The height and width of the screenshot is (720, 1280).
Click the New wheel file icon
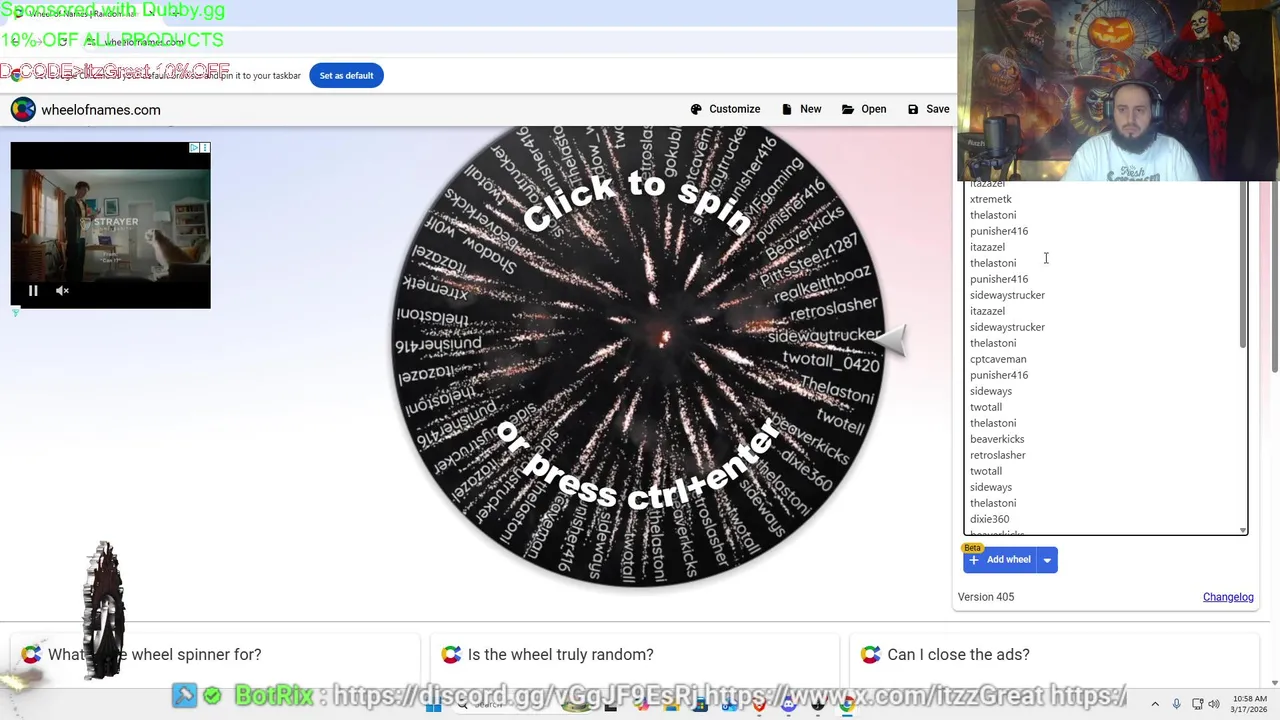pos(787,109)
